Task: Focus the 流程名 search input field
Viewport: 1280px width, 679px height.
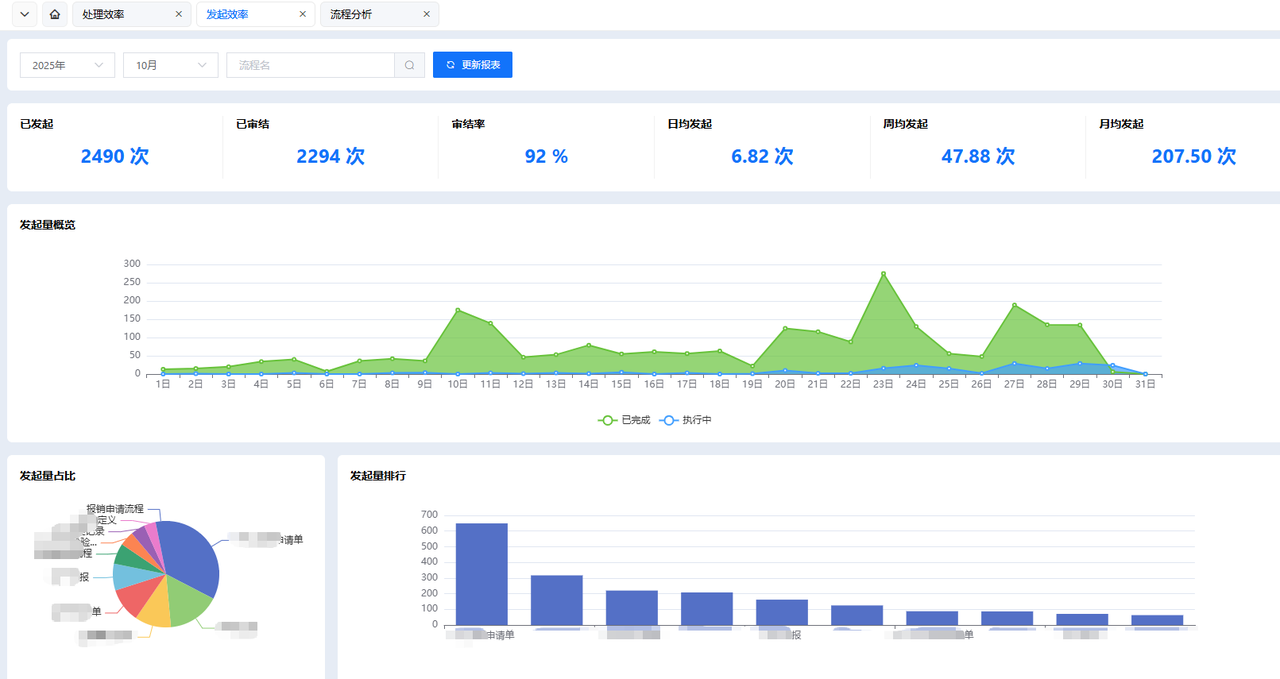Action: pyautogui.click(x=311, y=65)
